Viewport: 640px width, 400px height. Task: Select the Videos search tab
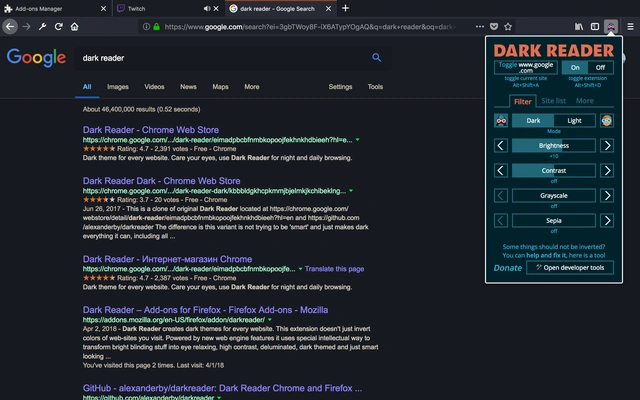[154, 87]
